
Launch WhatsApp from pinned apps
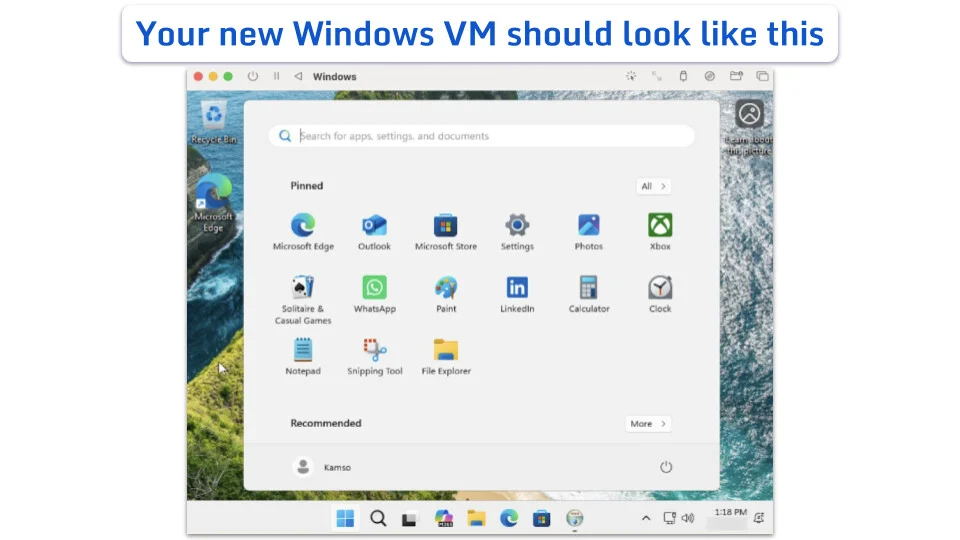[374, 294]
